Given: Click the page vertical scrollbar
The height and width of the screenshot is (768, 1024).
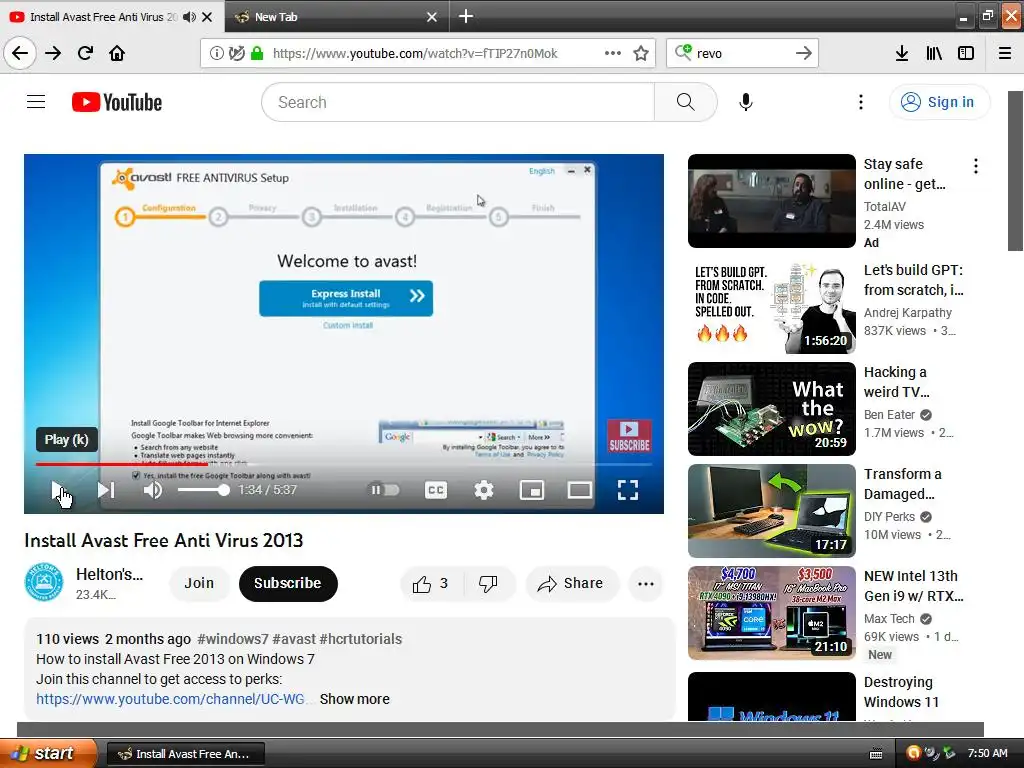Looking at the screenshot, I should 1015,170.
